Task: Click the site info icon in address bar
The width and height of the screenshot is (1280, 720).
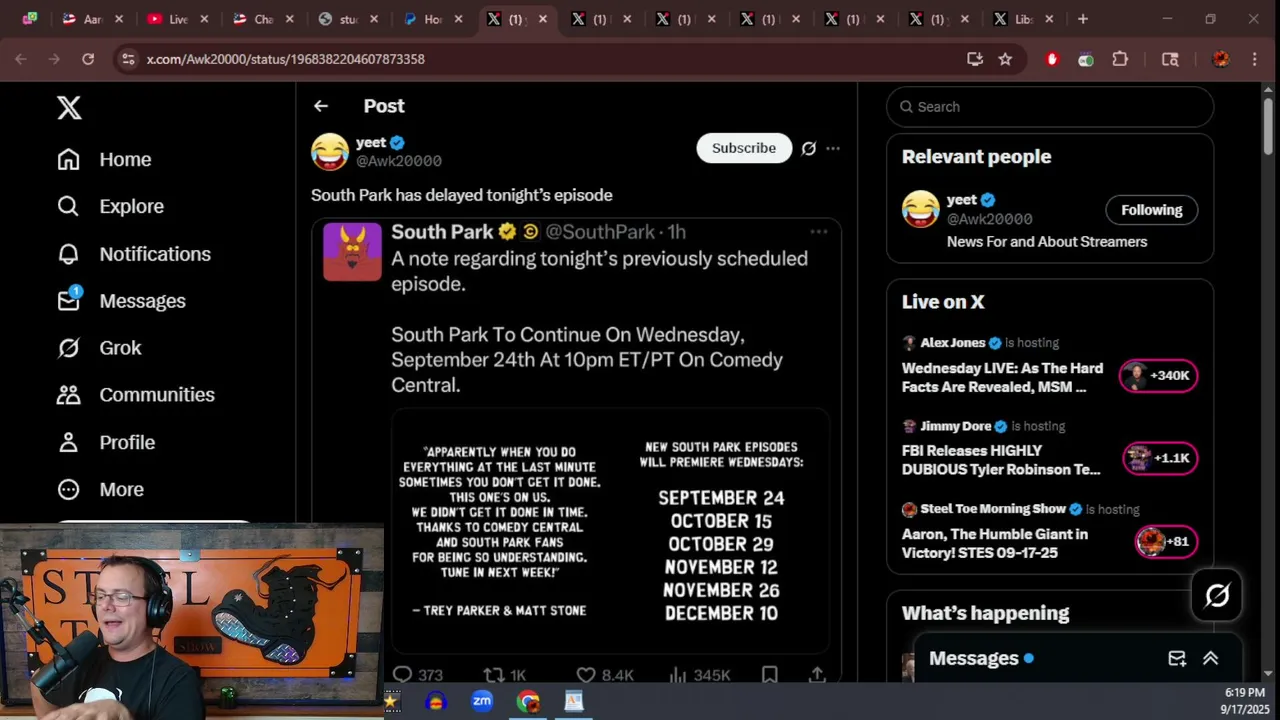Action: click(128, 59)
